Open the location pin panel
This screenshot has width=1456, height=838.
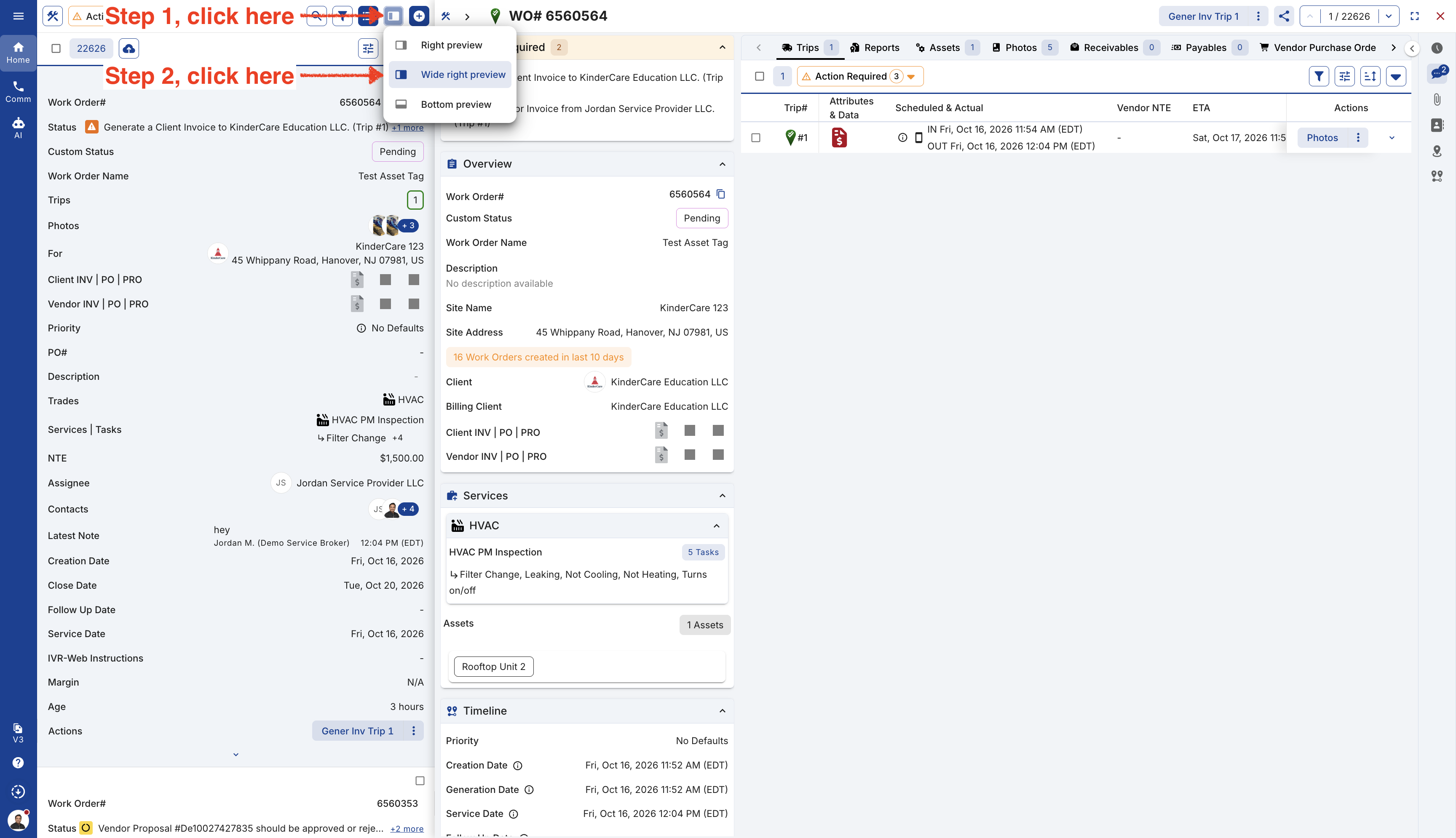click(x=1437, y=151)
